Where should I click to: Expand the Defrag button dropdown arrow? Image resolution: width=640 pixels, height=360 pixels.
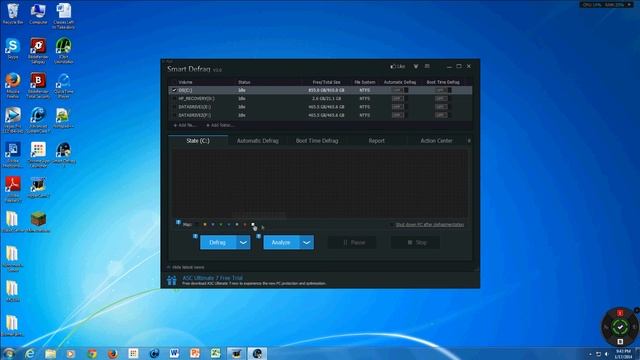243,242
